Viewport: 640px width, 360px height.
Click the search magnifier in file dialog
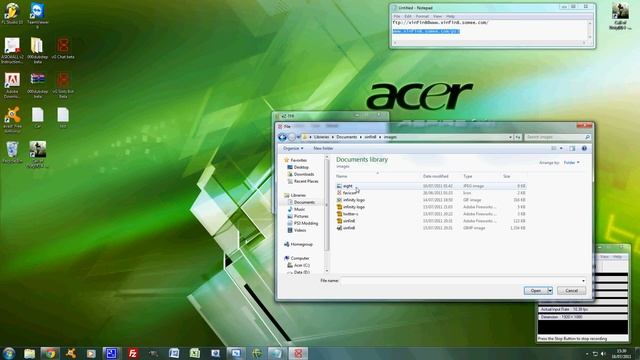point(587,137)
